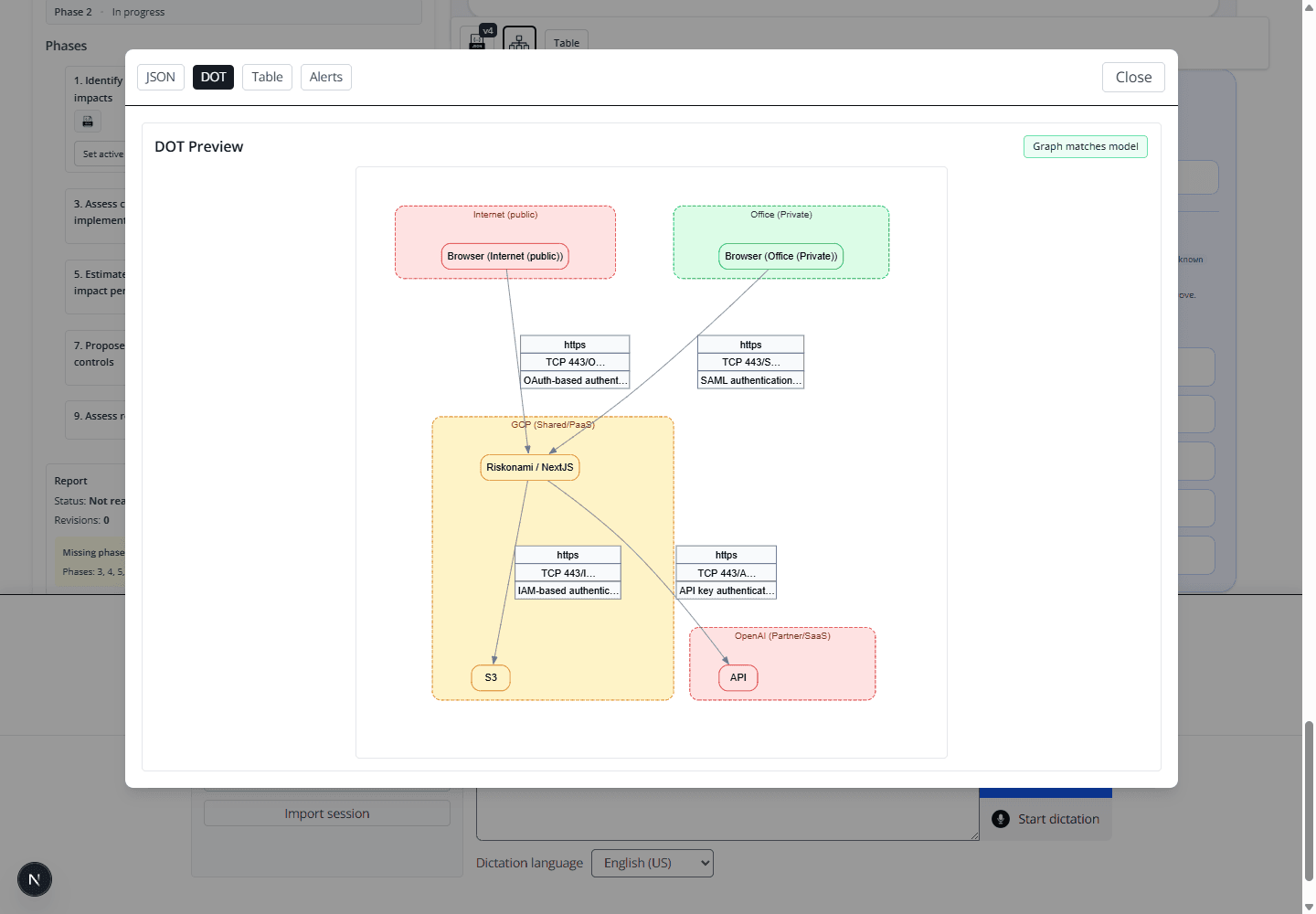Click the Graph matches model badge

click(x=1085, y=146)
